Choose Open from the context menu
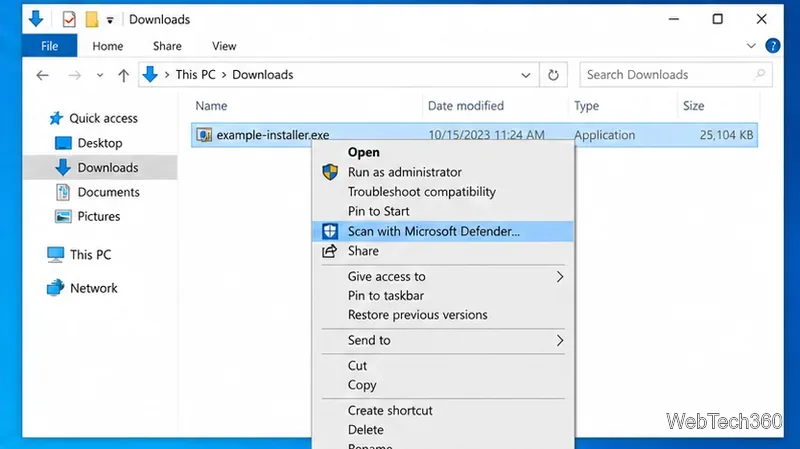 pos(443,152)
